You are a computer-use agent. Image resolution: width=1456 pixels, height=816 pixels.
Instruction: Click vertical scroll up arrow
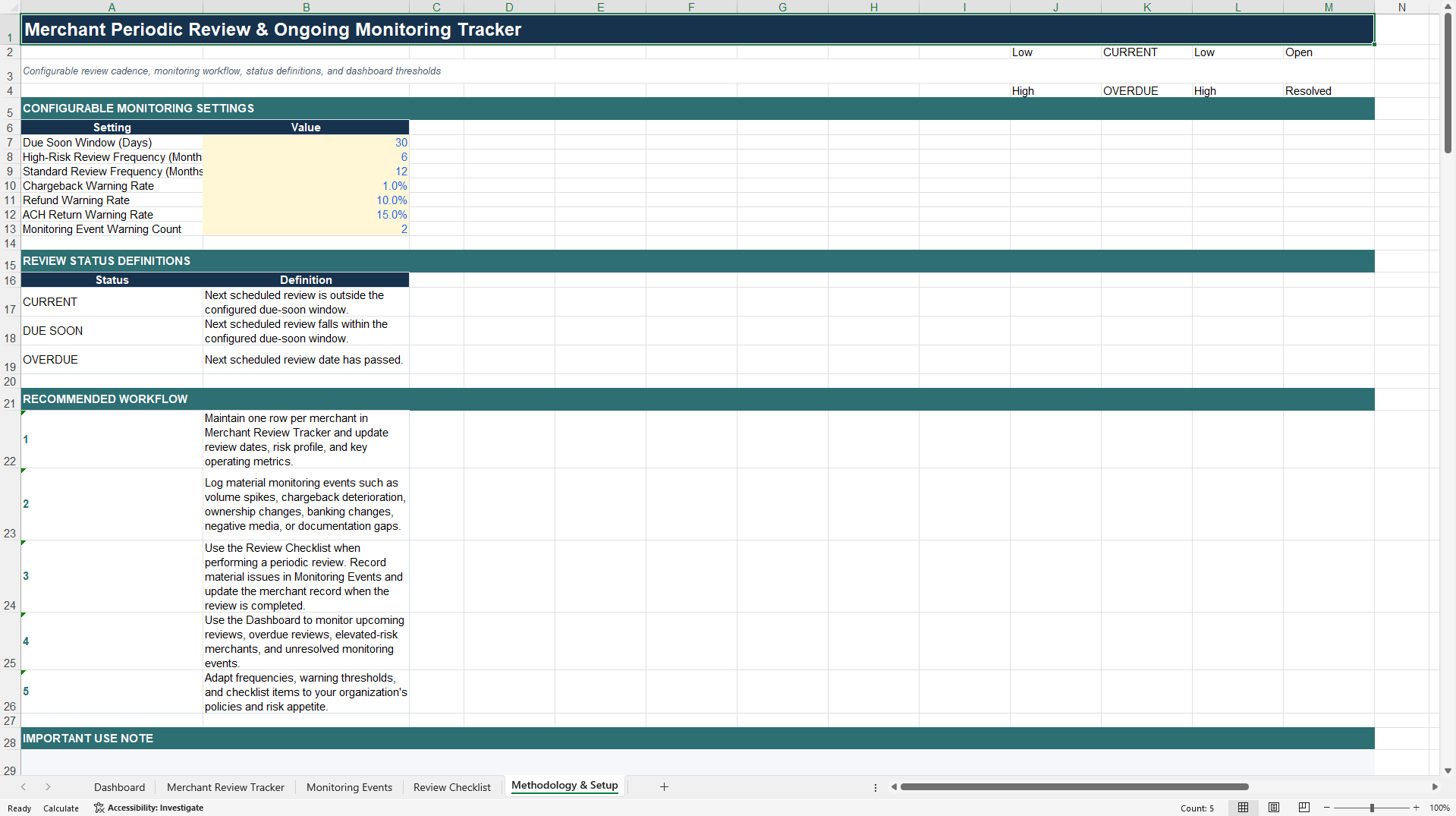(x=1448, y=5)
